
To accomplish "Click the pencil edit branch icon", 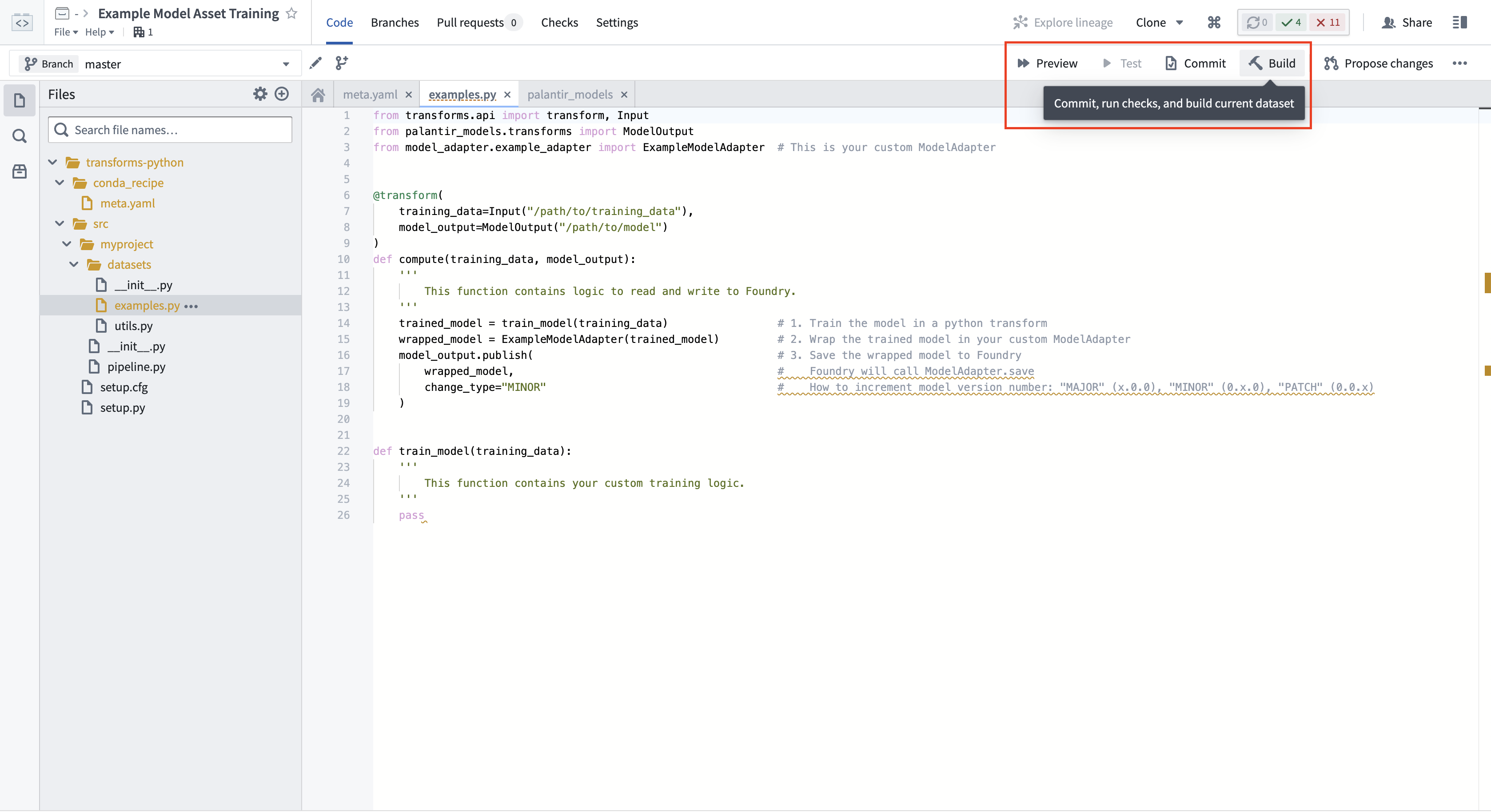I will [315, 63].
